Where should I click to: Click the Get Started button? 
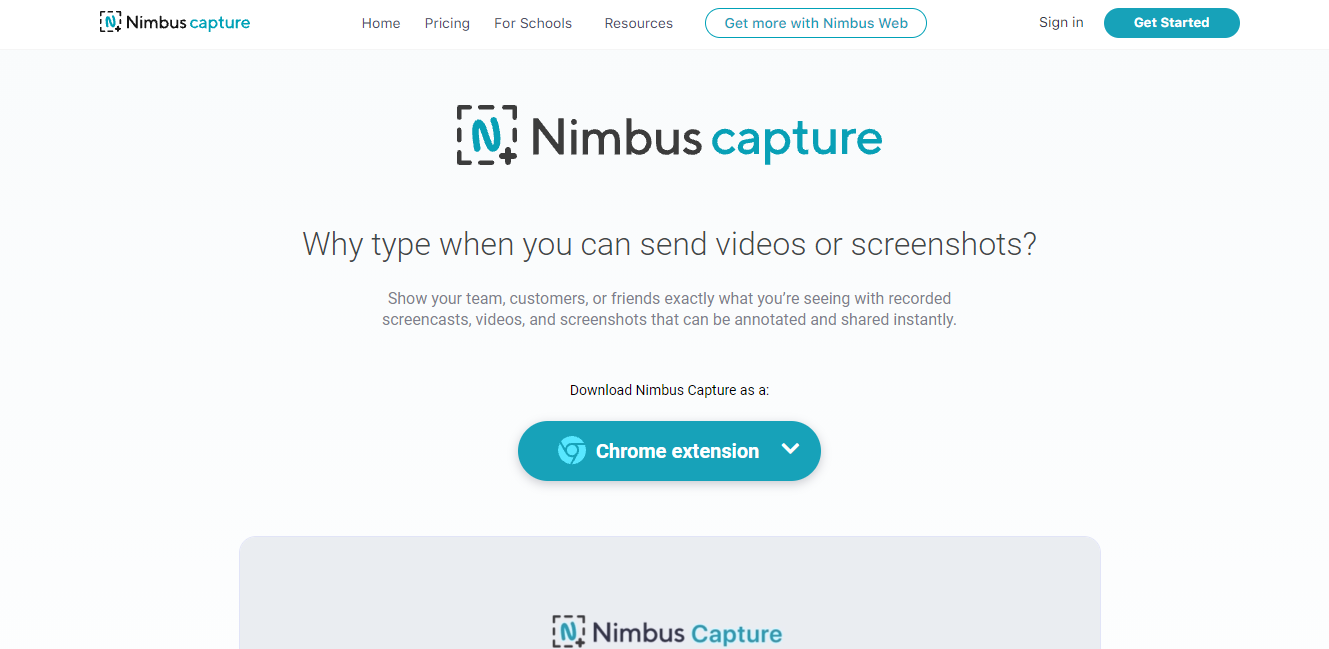point(1172,23)
